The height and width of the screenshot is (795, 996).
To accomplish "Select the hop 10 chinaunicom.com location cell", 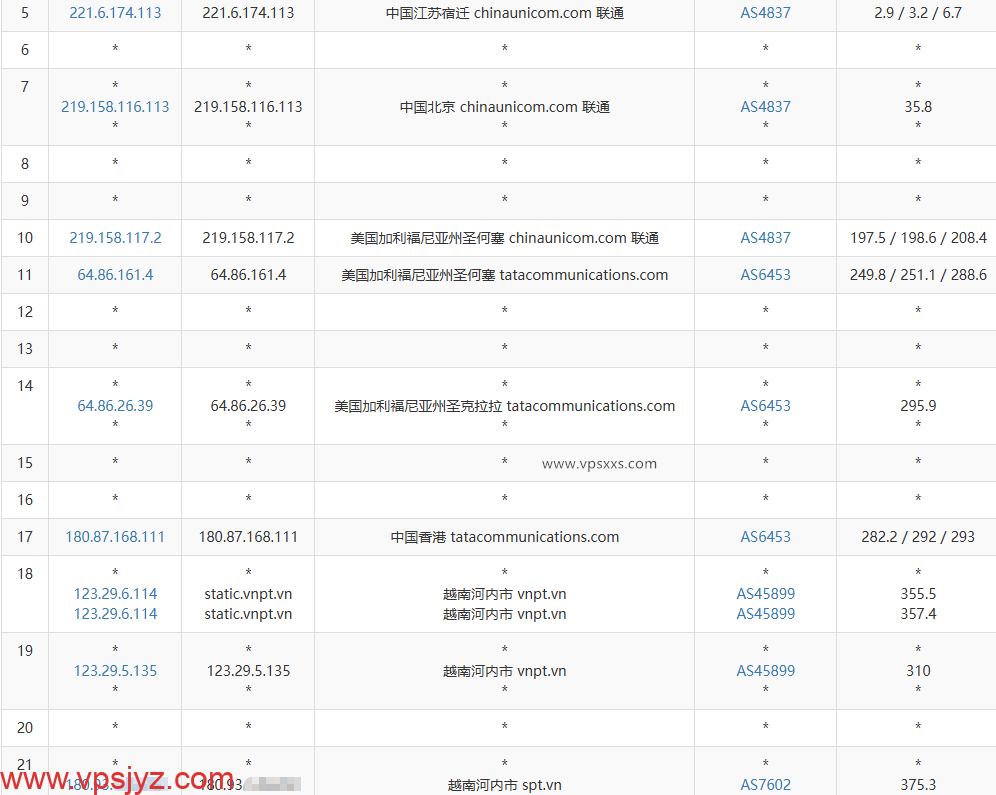I will [x=504, y=238].
